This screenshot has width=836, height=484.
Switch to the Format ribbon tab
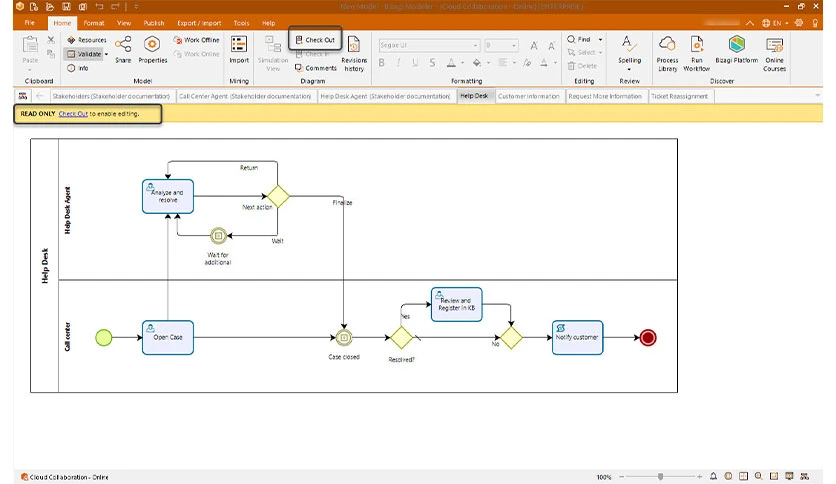coord(94,23)
